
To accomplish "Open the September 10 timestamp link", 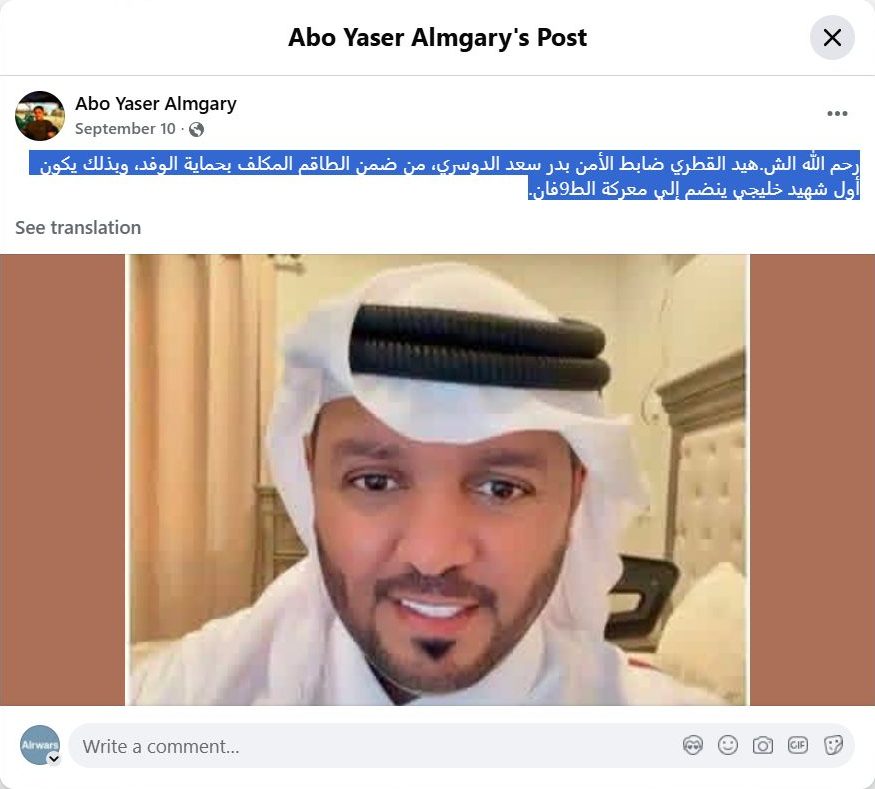I will tap(126, 129).
